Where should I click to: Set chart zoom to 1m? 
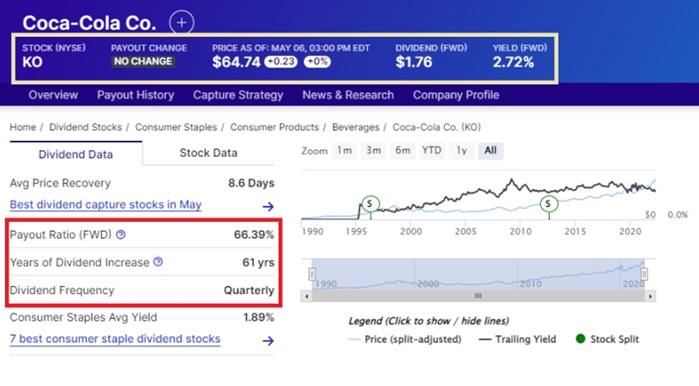click(344, 151)
